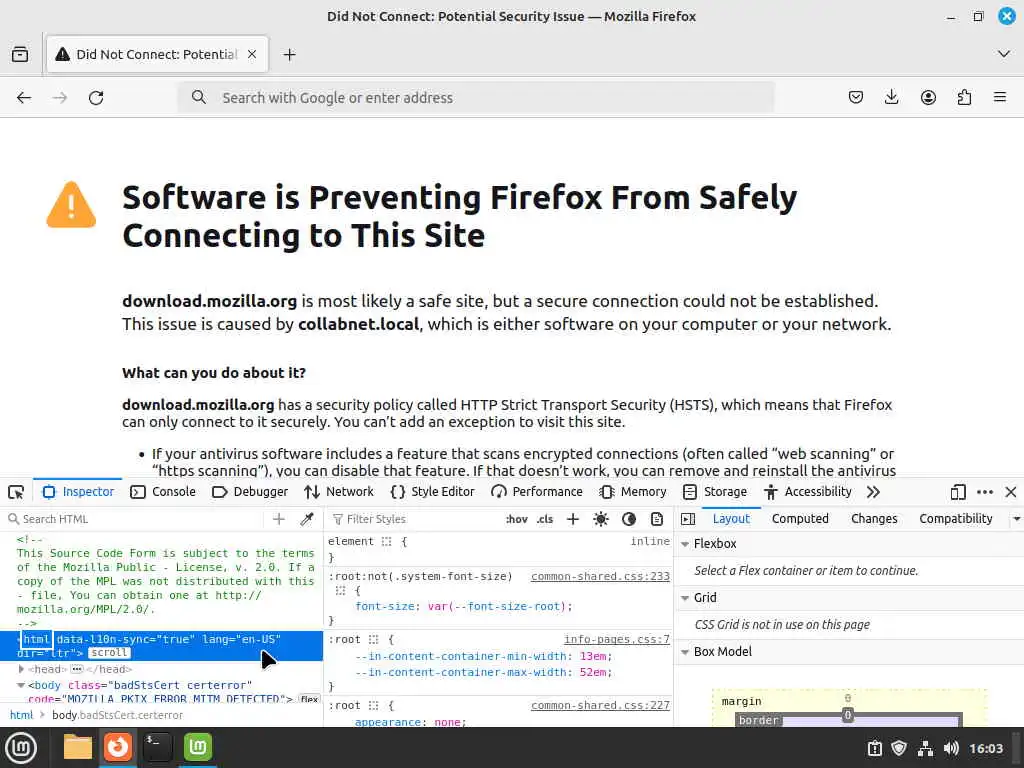
Task: Click the scroll badge on html node
Action: coord(109,653)
